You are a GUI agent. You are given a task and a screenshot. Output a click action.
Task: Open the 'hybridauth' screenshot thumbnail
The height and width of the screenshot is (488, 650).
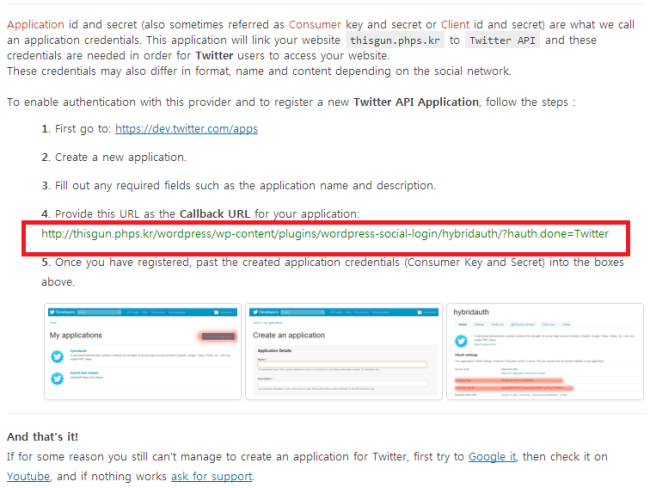(x=545, y=352)
